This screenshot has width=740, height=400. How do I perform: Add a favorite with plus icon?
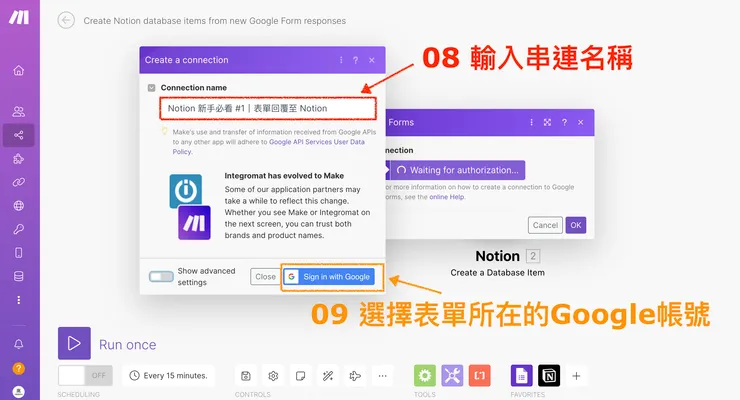pyautogui.click(x=576, y=376)
